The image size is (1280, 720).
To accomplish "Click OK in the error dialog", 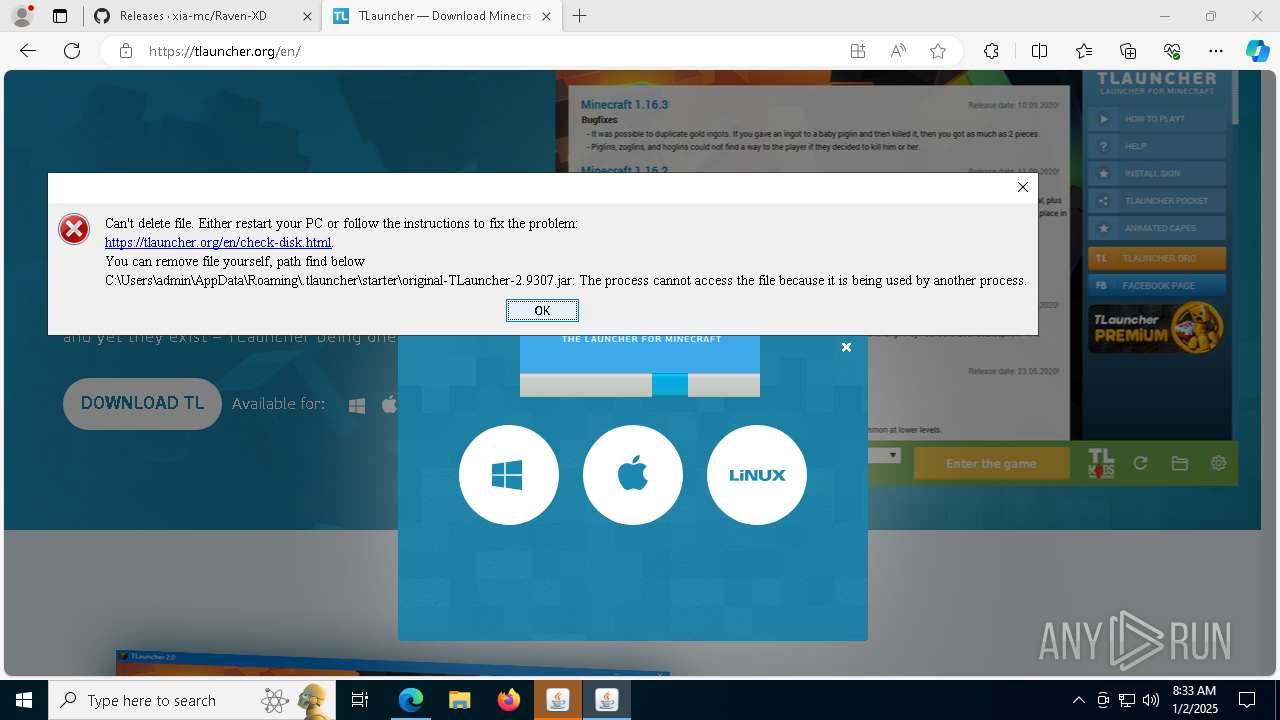I will click(x=542, y=310).
